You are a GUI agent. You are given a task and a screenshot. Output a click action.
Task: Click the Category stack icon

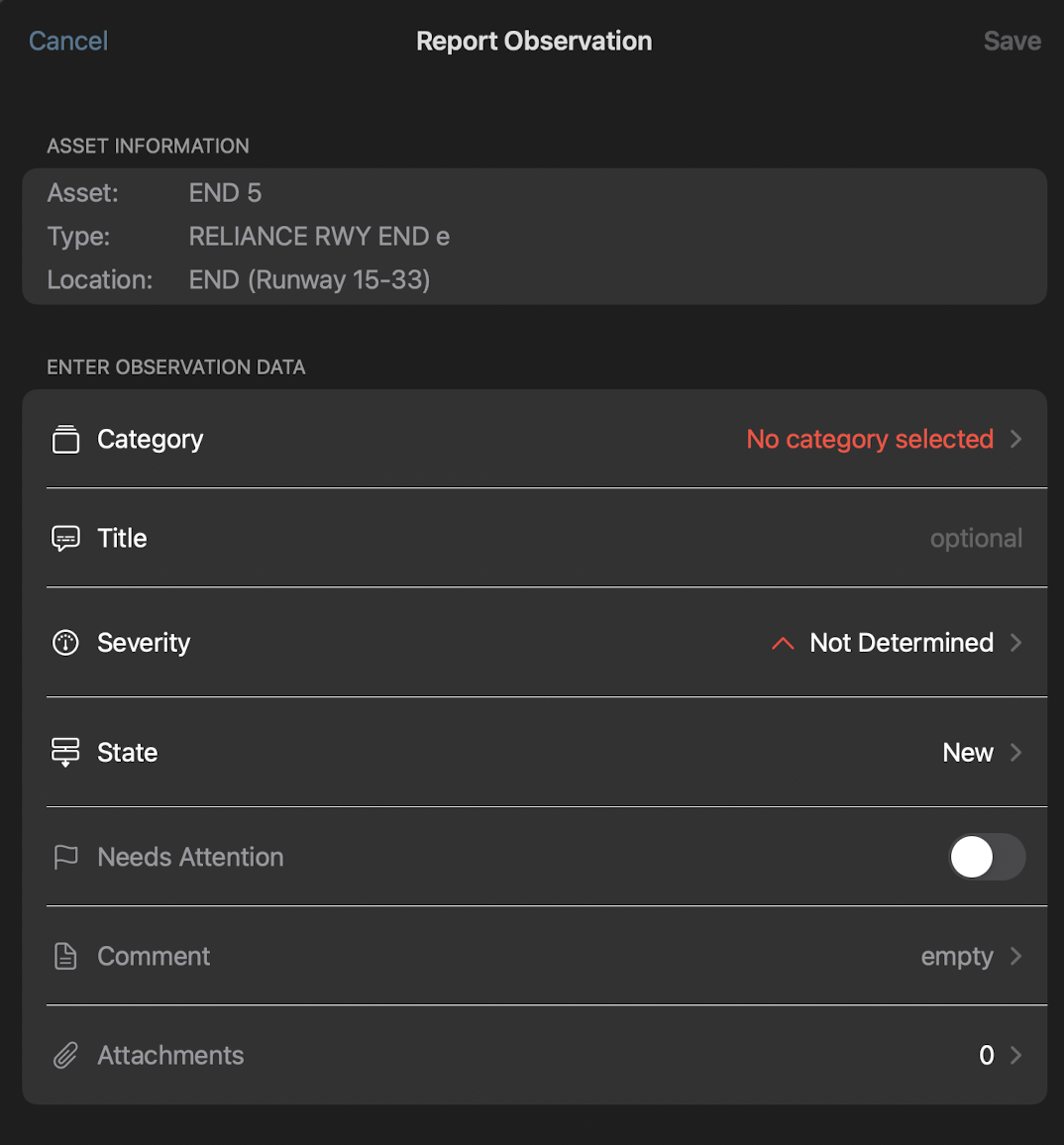(x=65, y=439)
